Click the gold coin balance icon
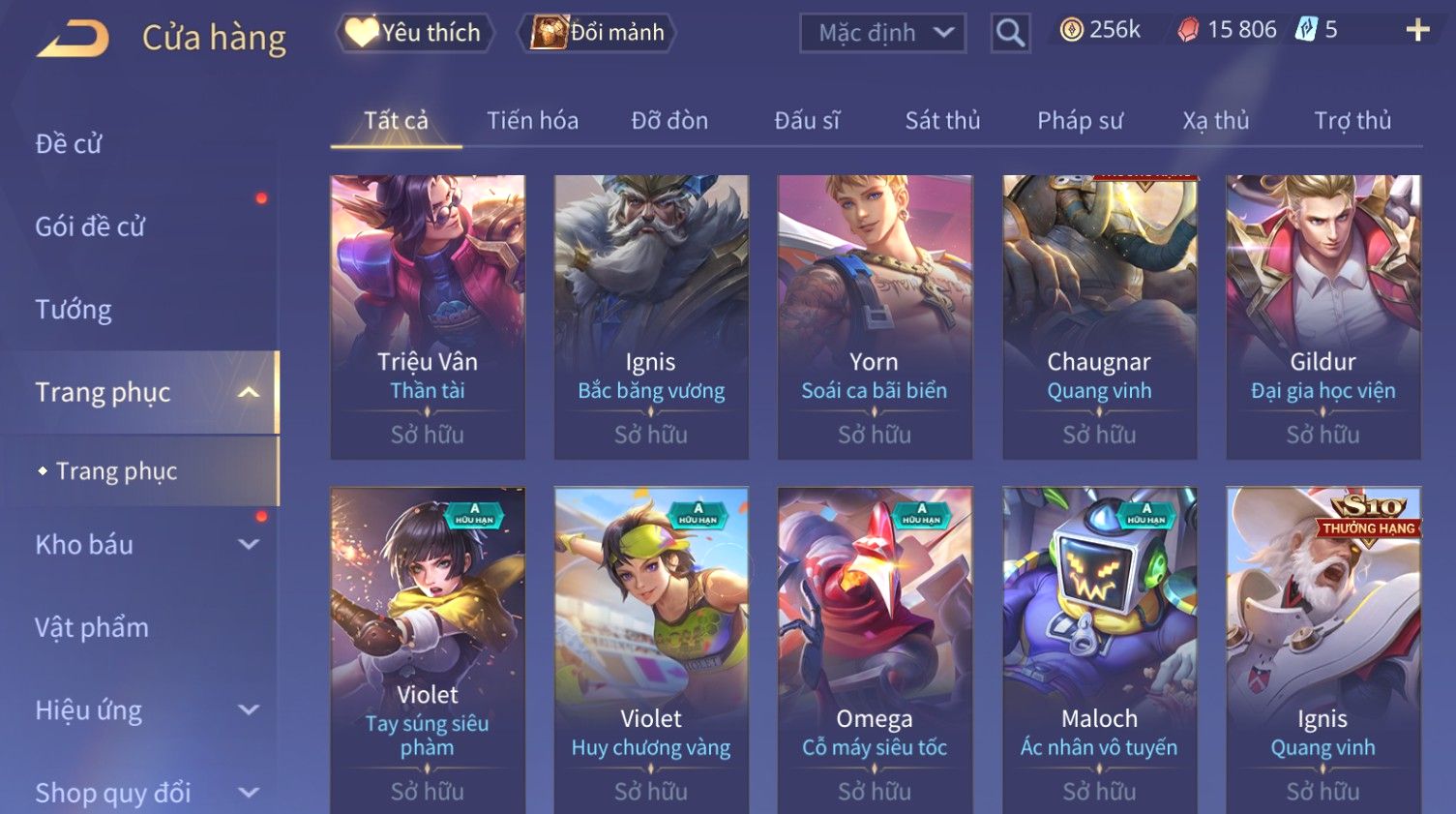1456x814 pixels. 1071,30
